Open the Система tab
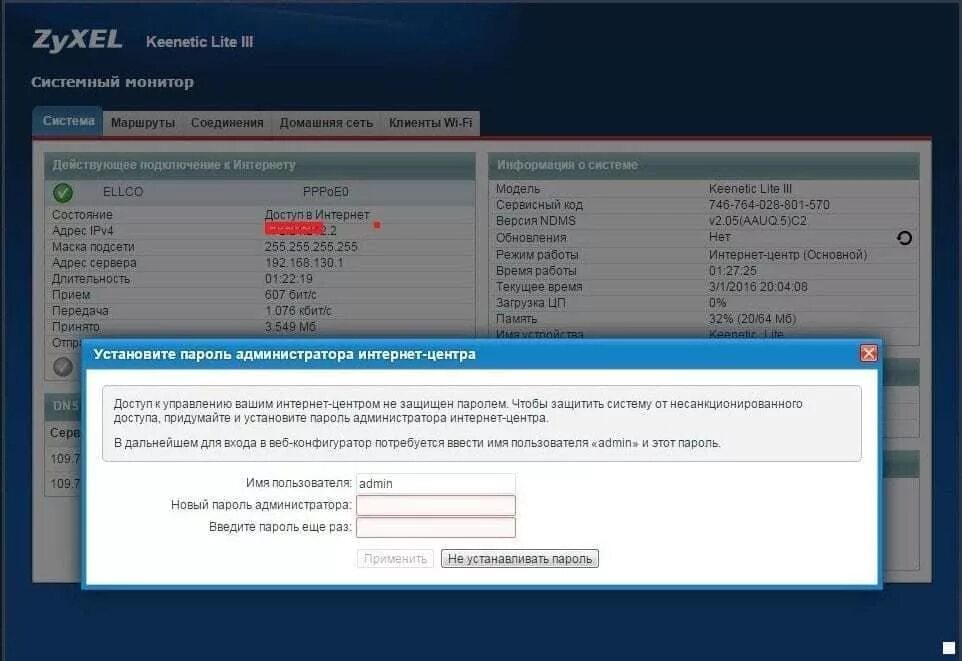The image size is (962, 661). click(69, 121)
